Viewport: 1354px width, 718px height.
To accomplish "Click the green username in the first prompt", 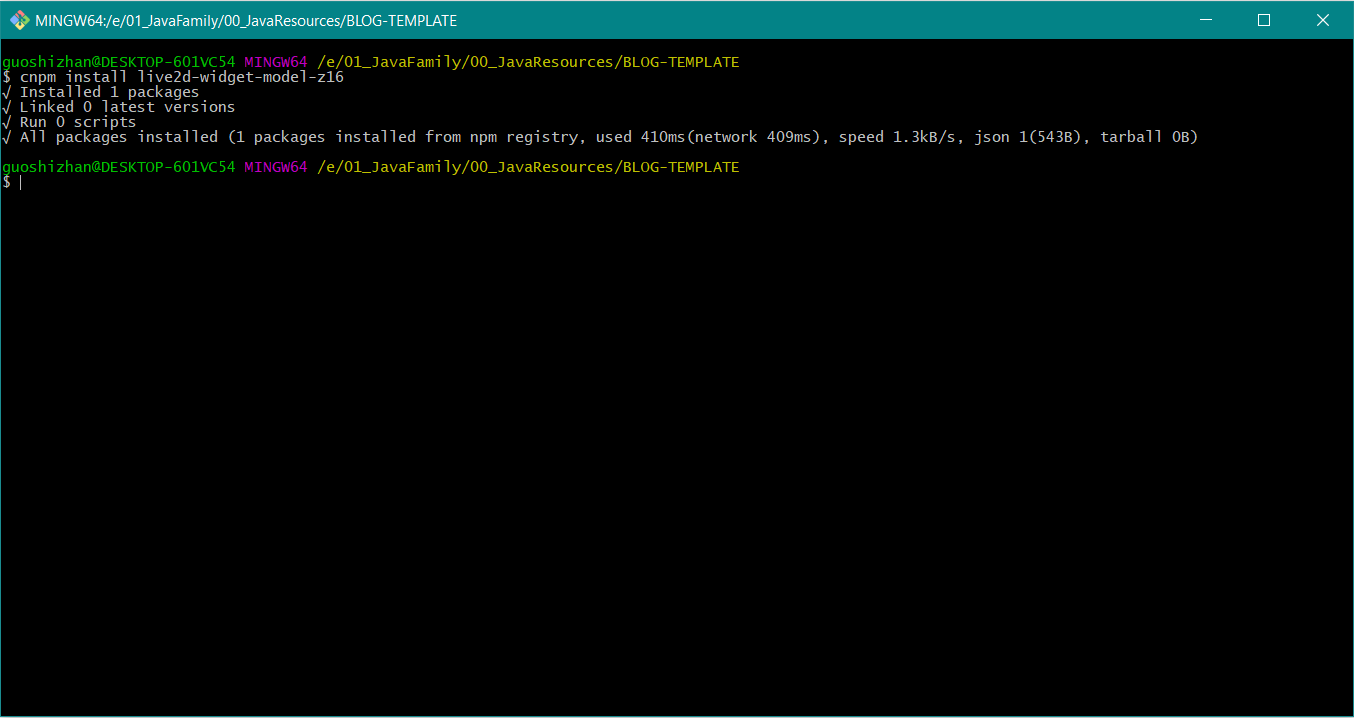I will (x=118, y=62).
